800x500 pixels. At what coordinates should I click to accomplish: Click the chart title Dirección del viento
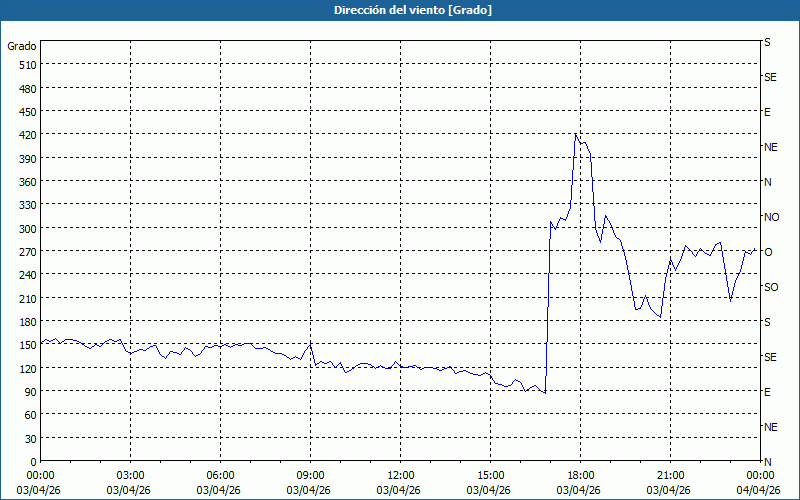(399, 10)
